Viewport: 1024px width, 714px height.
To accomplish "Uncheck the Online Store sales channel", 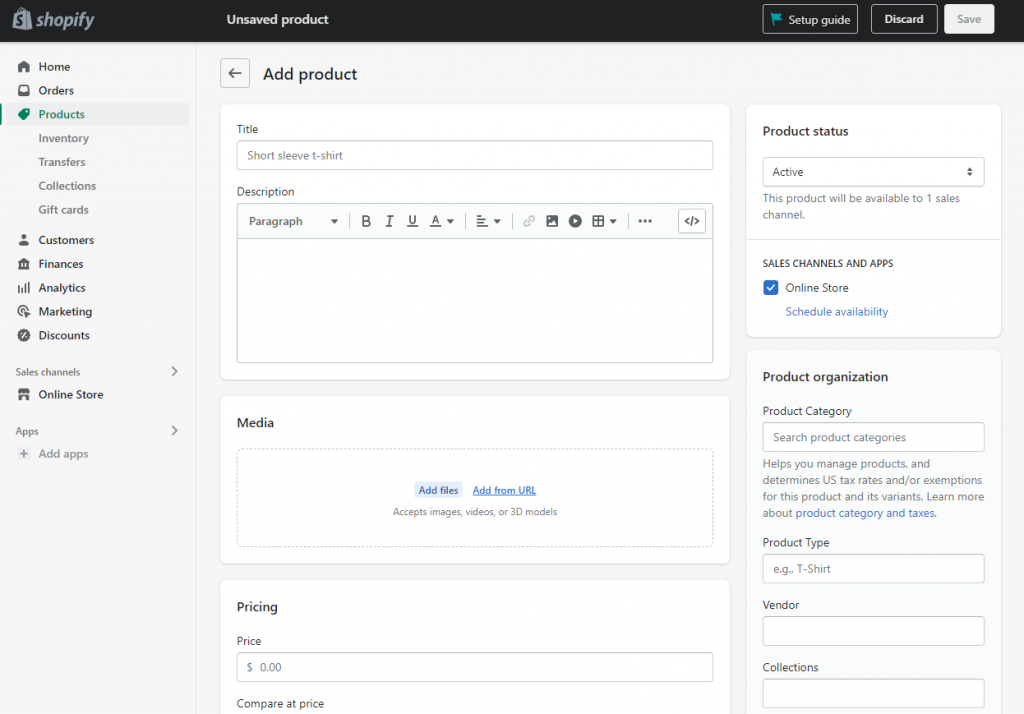I will pyautogui.click(x=771, y=288).
